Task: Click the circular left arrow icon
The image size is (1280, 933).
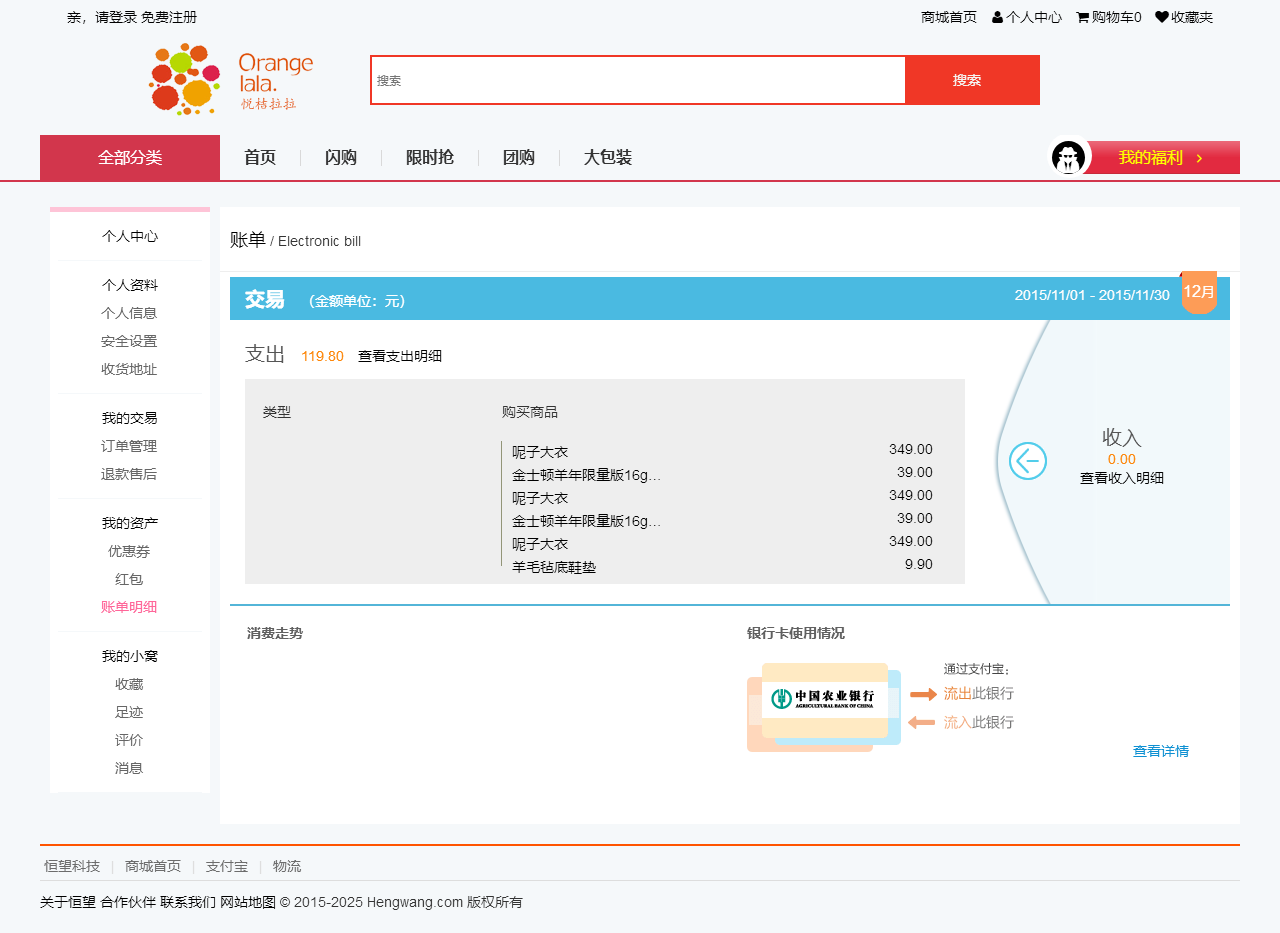Action: pyautogui.click(x=1027, y=461)
